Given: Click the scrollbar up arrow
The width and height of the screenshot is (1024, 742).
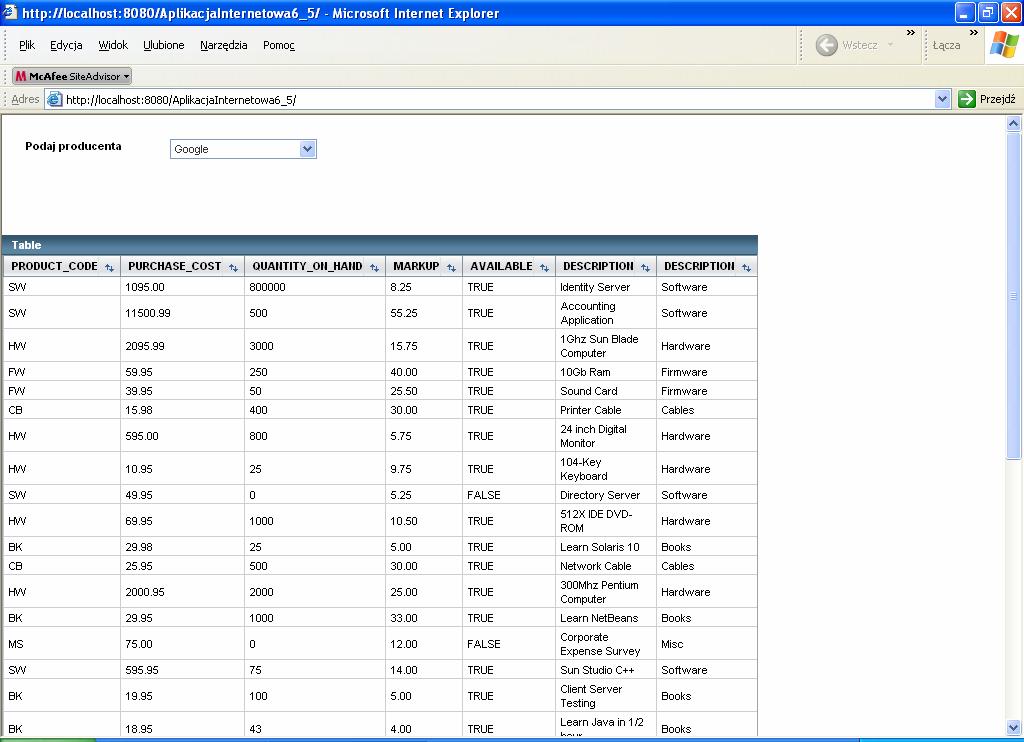Looking at the screenshot, I should (1014, 123).
